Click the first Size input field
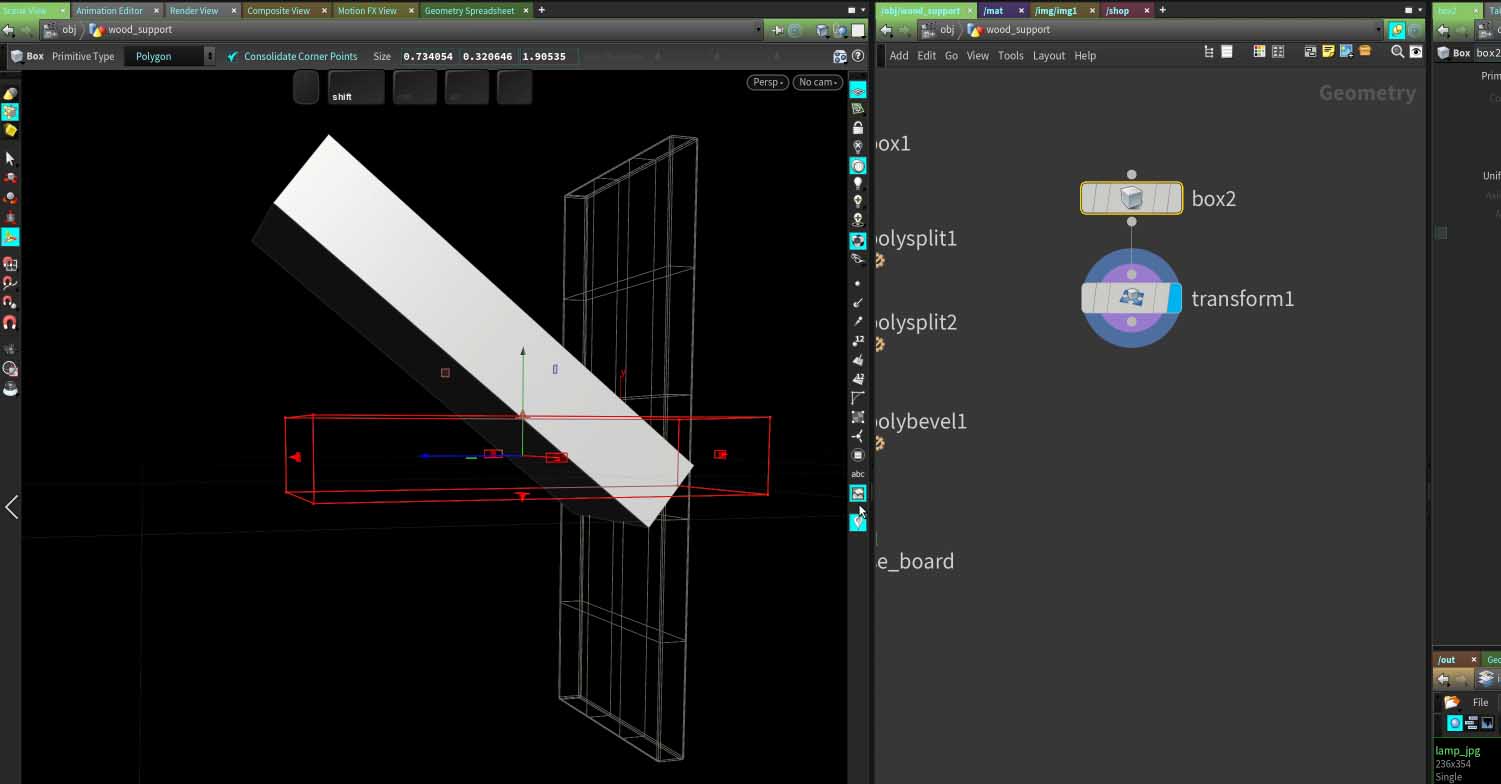The width and height of the screenshot is (1501, 784). (428, 56)
